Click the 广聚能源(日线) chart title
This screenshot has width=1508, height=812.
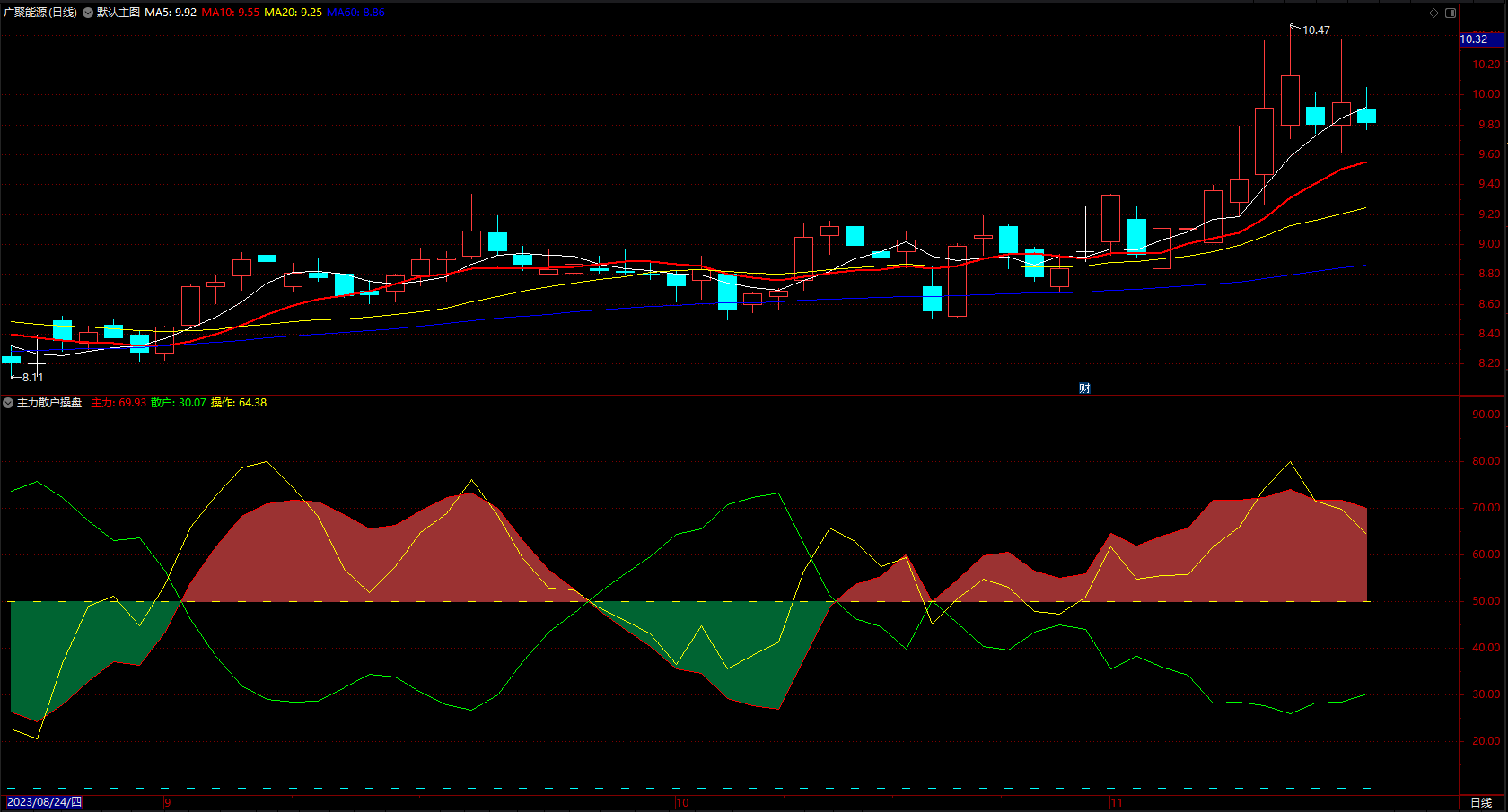coord(40,13)
